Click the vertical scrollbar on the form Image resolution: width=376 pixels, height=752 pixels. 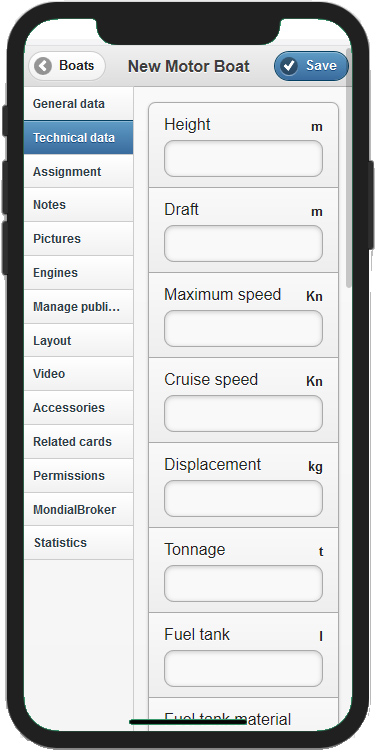[349, 187]
